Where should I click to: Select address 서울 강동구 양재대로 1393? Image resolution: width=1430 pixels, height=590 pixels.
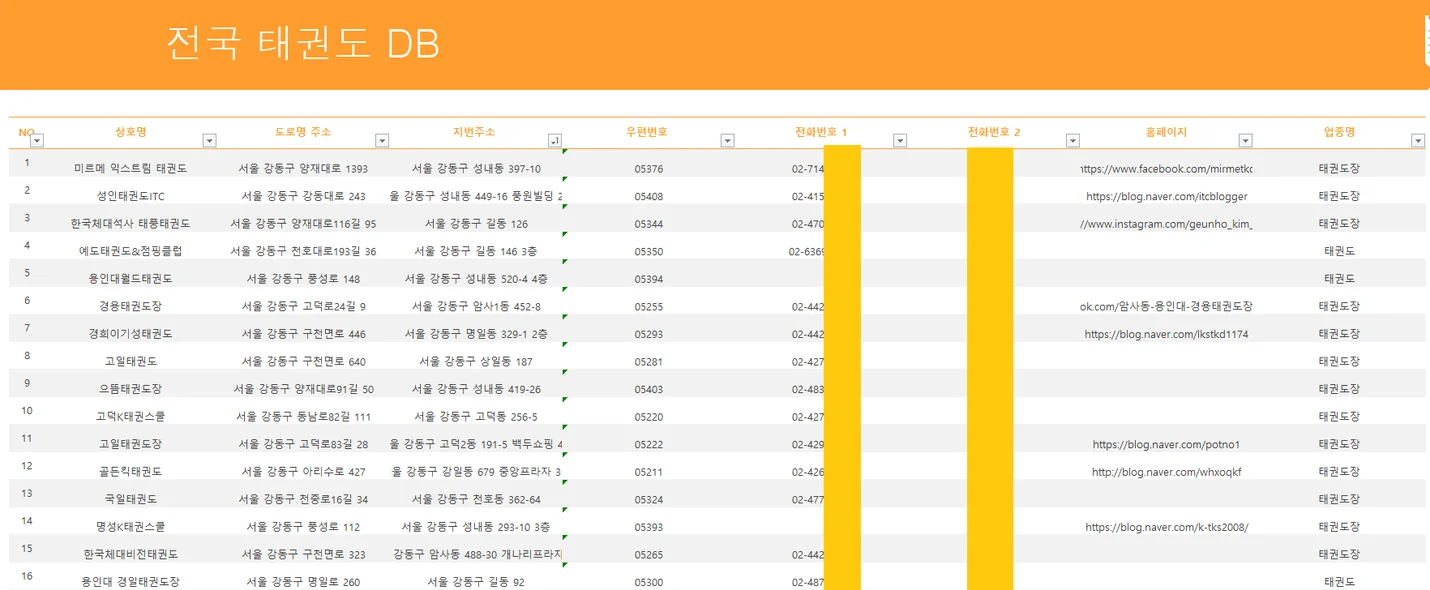[303, 169]
